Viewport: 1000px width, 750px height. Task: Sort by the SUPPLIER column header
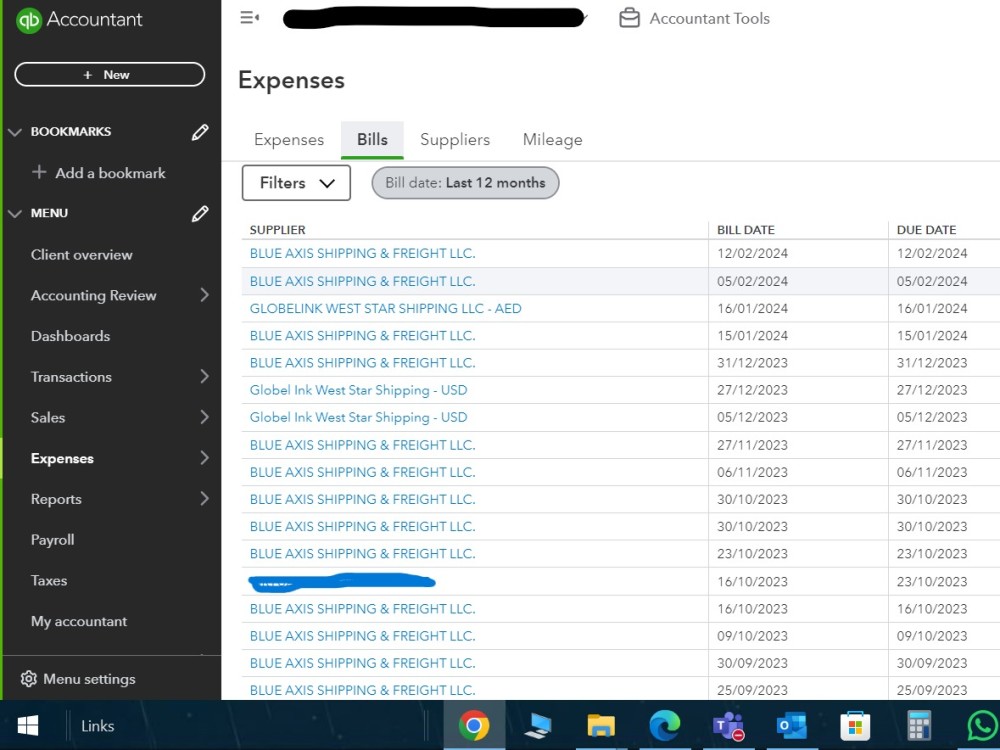277,230
